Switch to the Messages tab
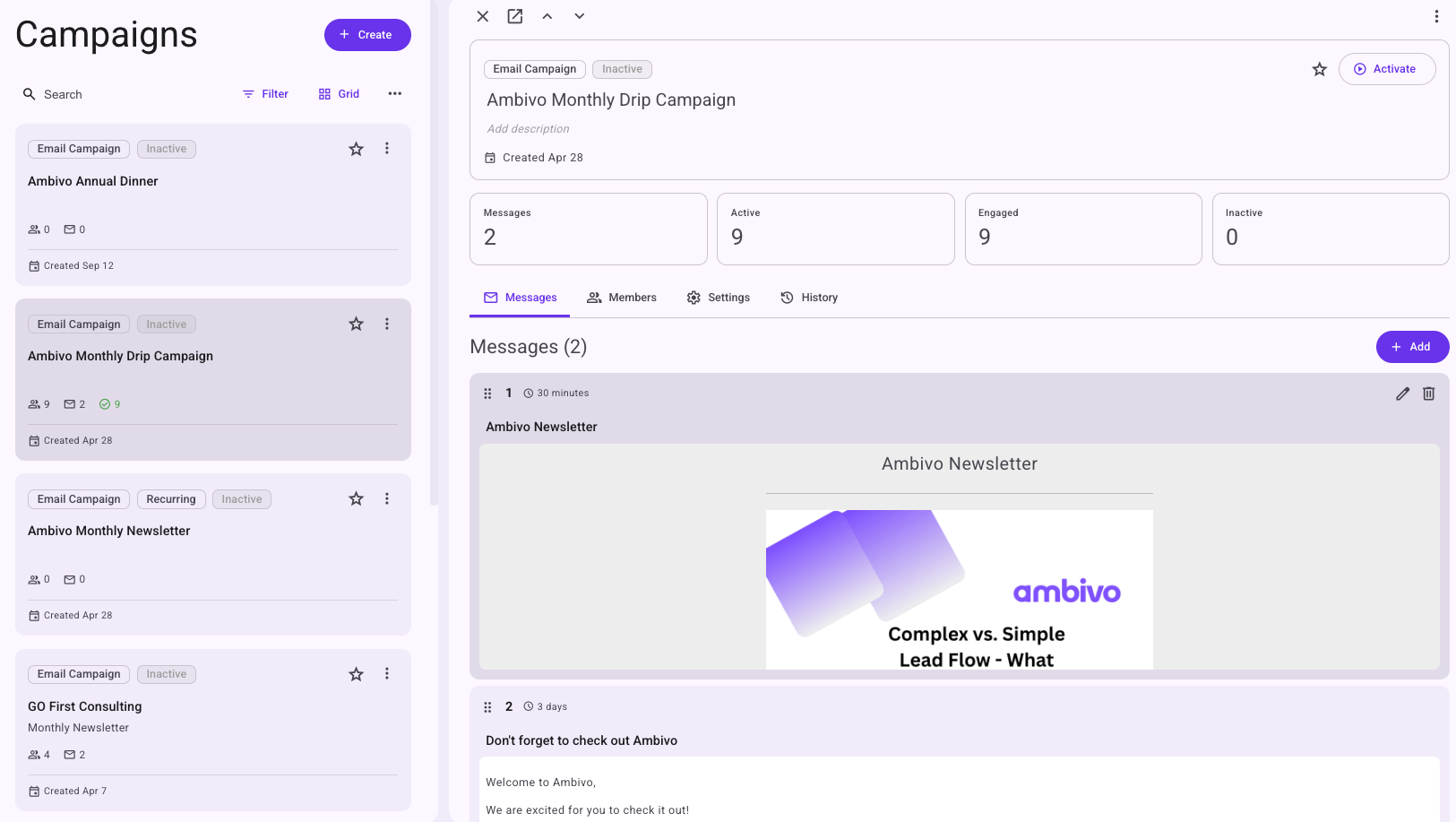The image size is (1456, 822). click(520, 298)
